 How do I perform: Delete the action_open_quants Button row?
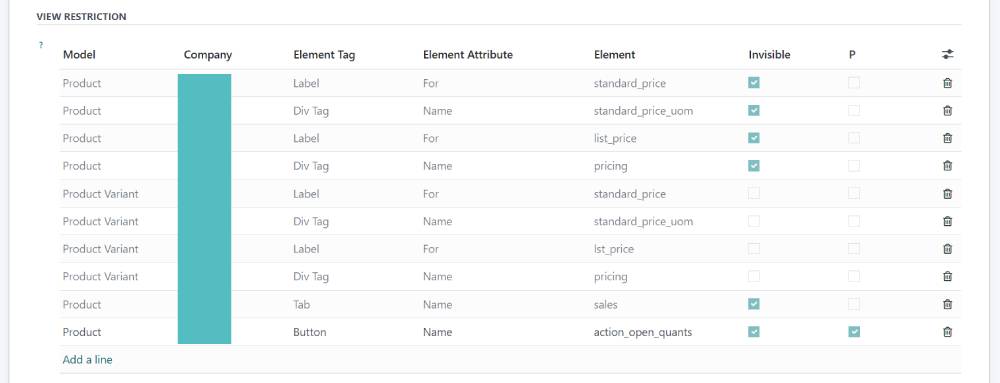(x=947, y=332)
